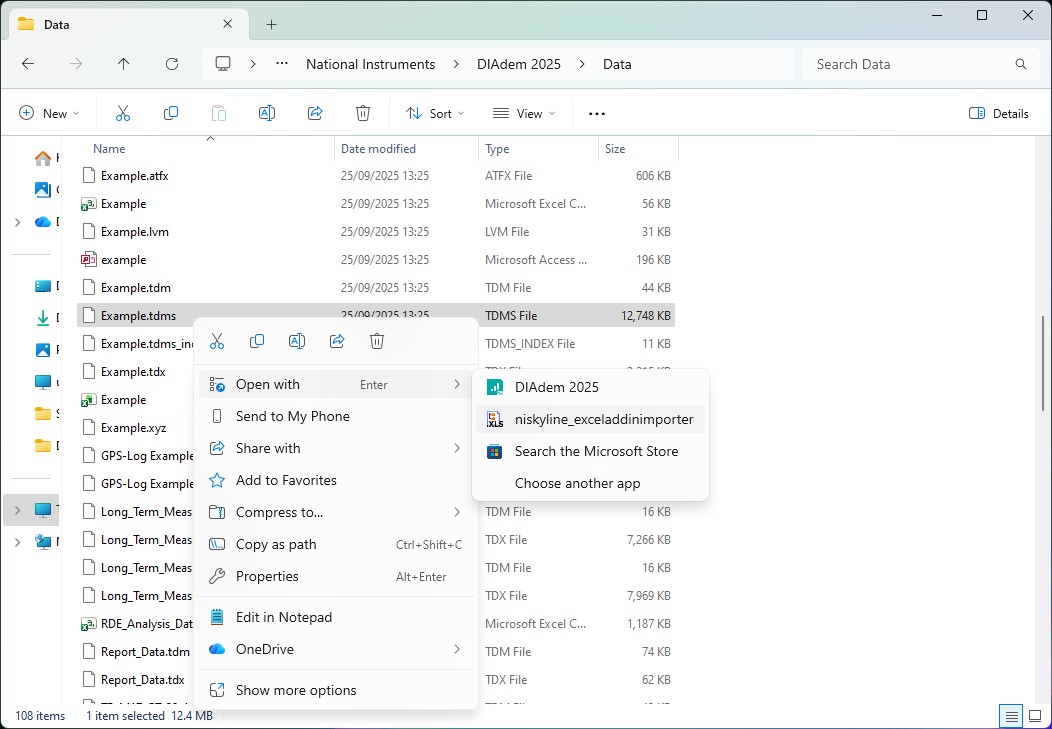
Task: Click the Share icon in context menu
Action: pyautogui.click(x=337, y=341)
